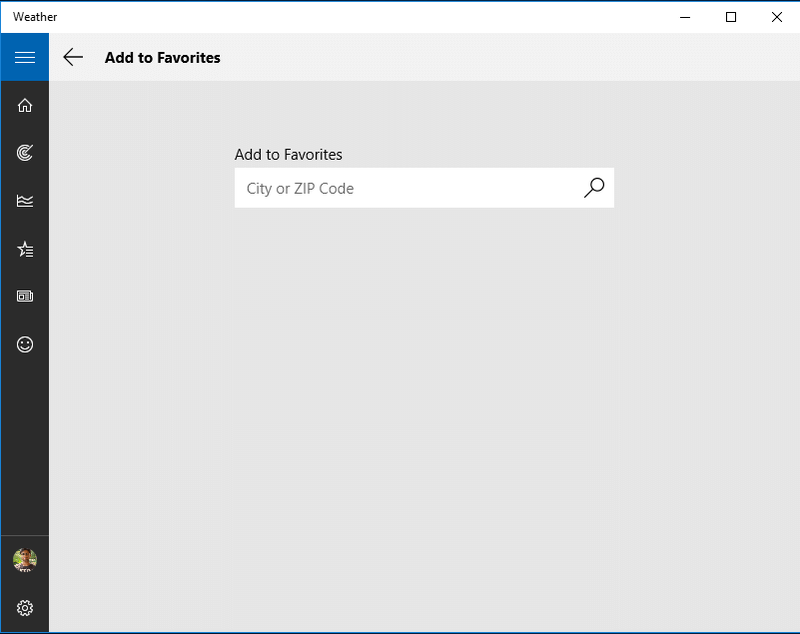Open the Forecast home icon
The image size is (800, 634).
tap(24, 106)
